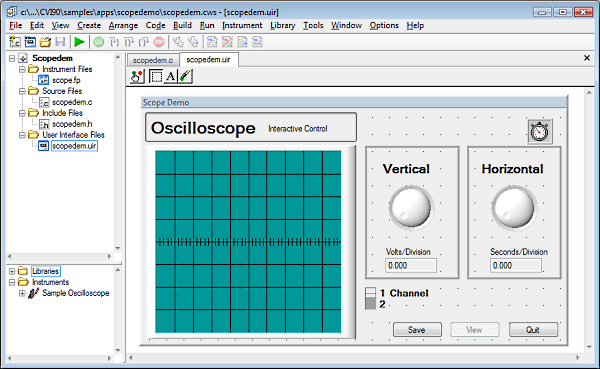Click the red Stop/terminate execution icon
The image size is (600, 369).
pyautogui.click(x=159, y=42)
